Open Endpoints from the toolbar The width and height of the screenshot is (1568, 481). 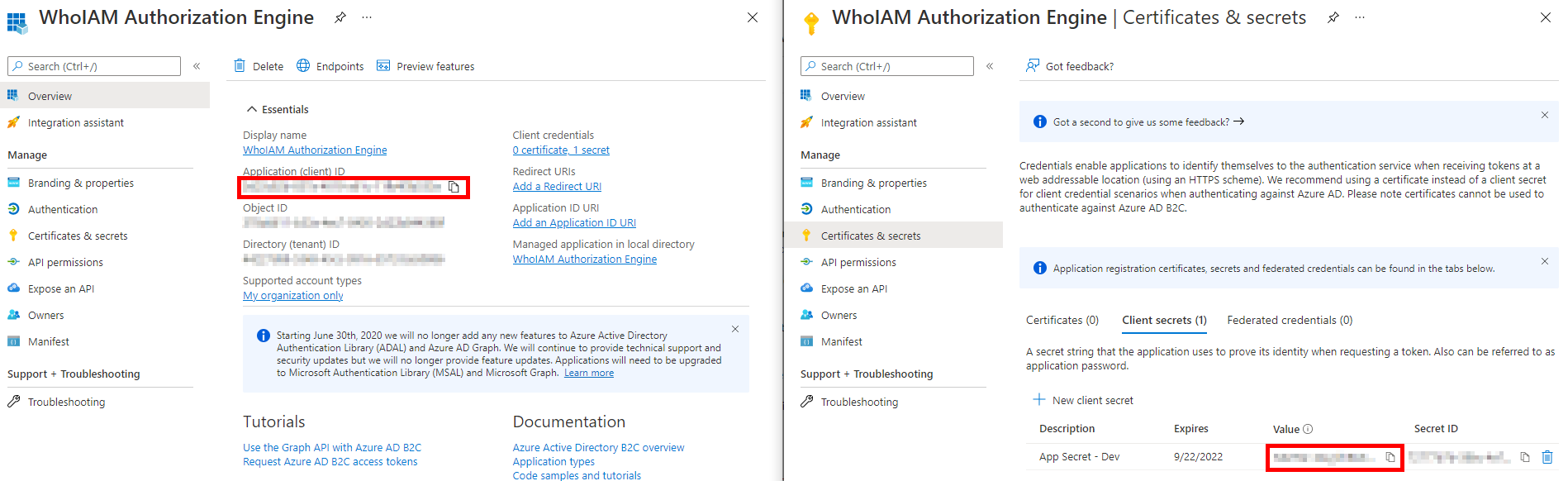point(330,66)
